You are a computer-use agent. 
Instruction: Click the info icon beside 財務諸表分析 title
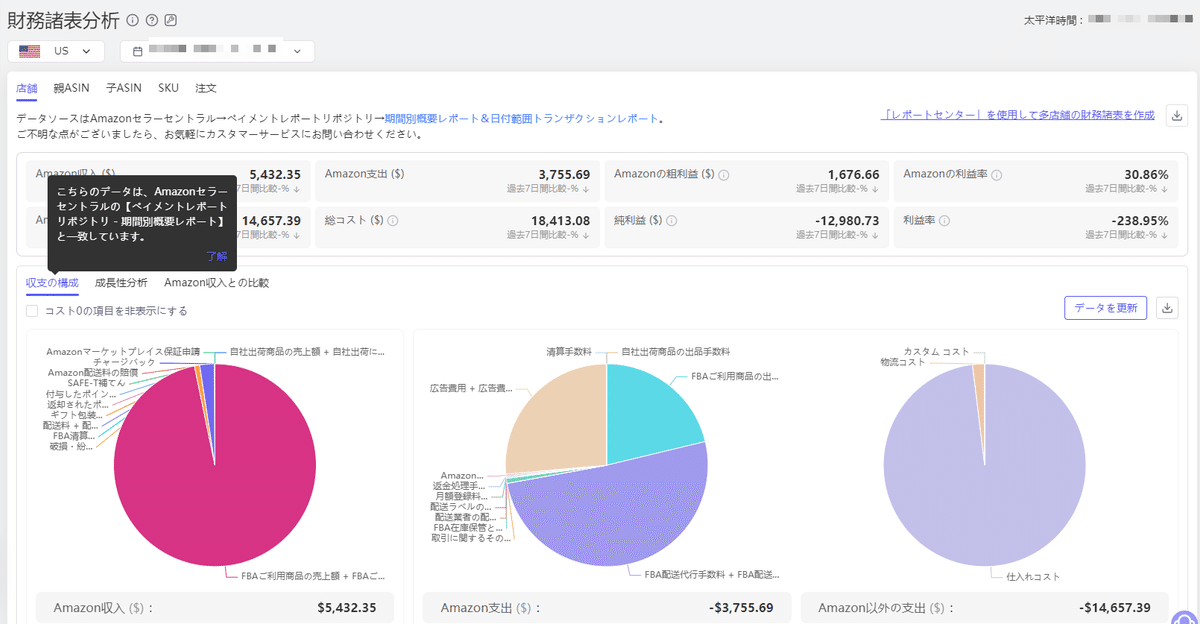(x=133, y=20)
